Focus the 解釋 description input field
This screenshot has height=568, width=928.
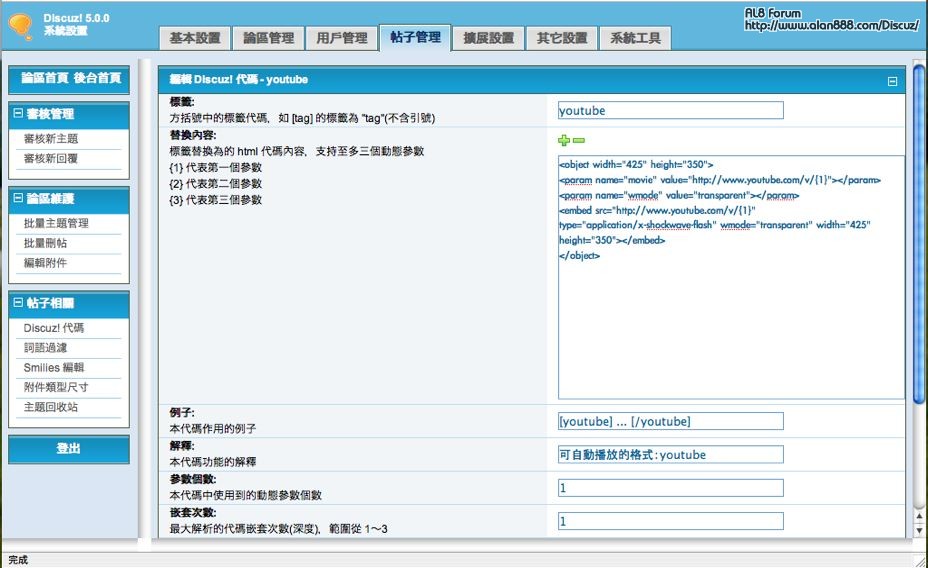point(671,454)
